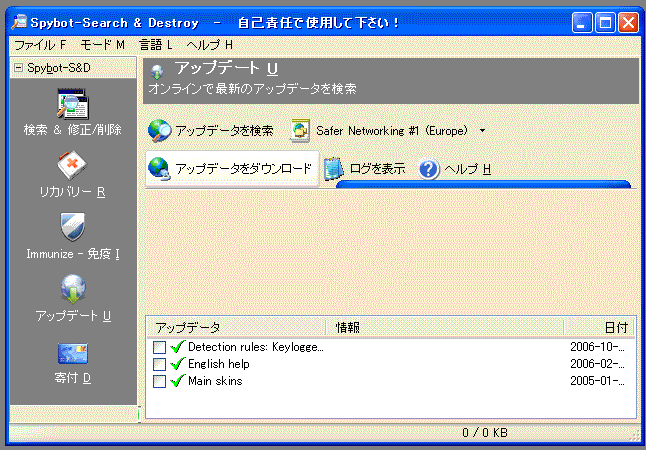Click the Spybot title bar application icon
The height and width of the screenshot is (450, 646).
click(x=19, y=22)
